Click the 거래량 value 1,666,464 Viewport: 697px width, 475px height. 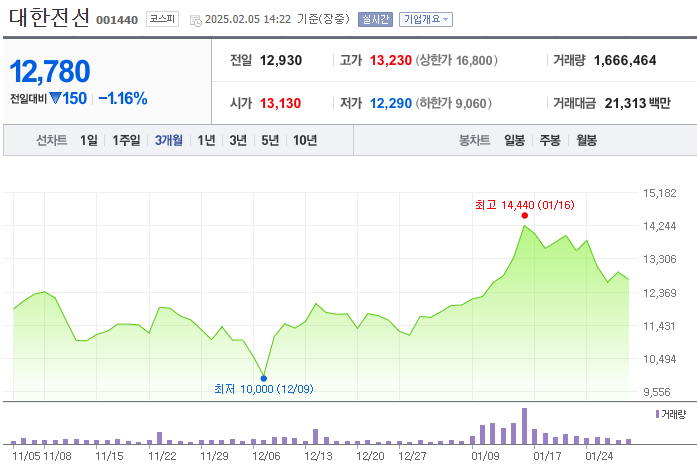tap(625, 60)
